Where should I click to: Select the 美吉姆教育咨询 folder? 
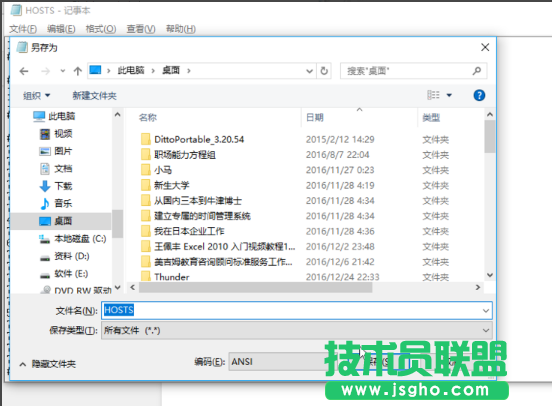coord(223,262)
